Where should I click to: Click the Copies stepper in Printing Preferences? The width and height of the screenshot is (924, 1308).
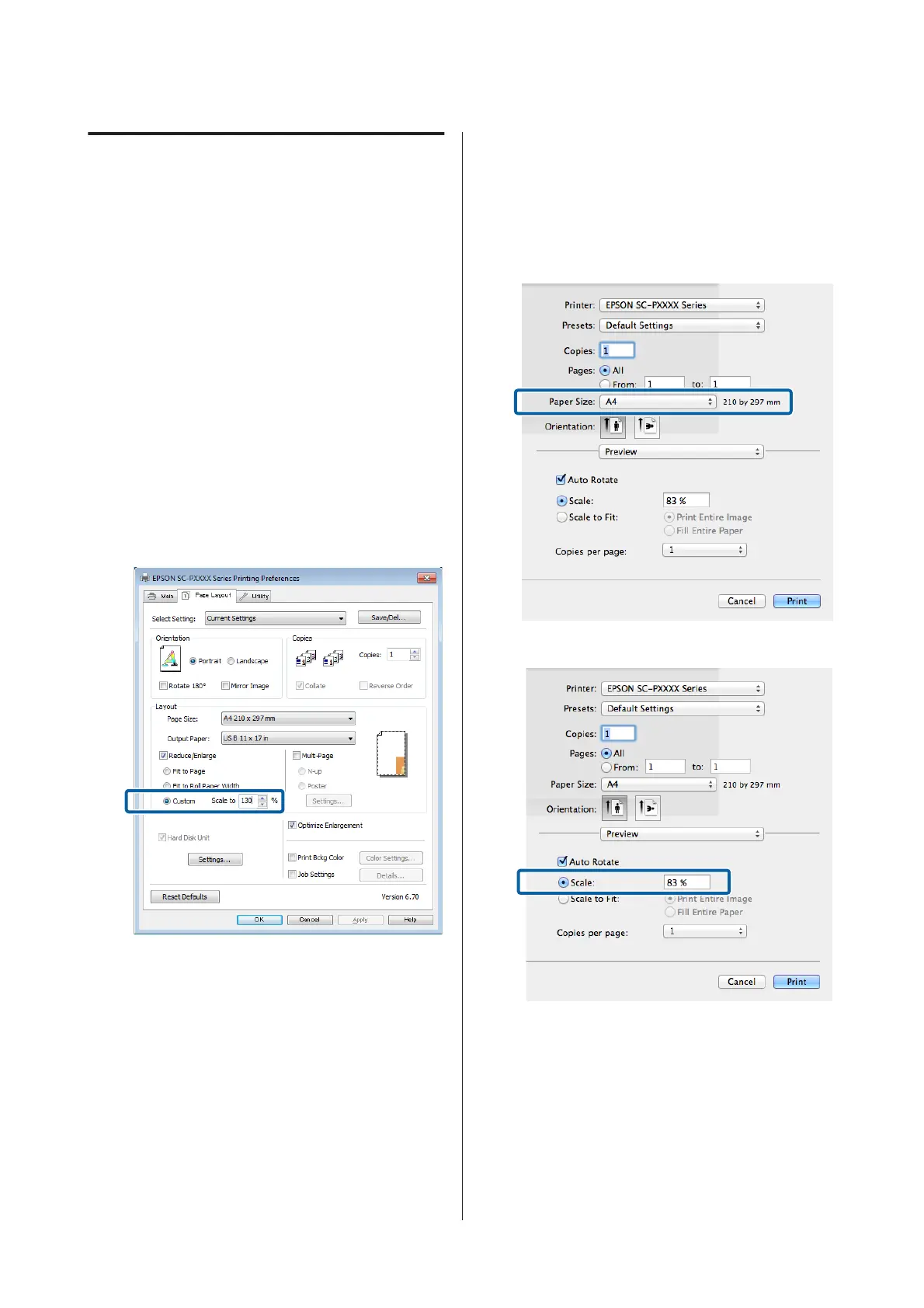(x=415, y=655)
